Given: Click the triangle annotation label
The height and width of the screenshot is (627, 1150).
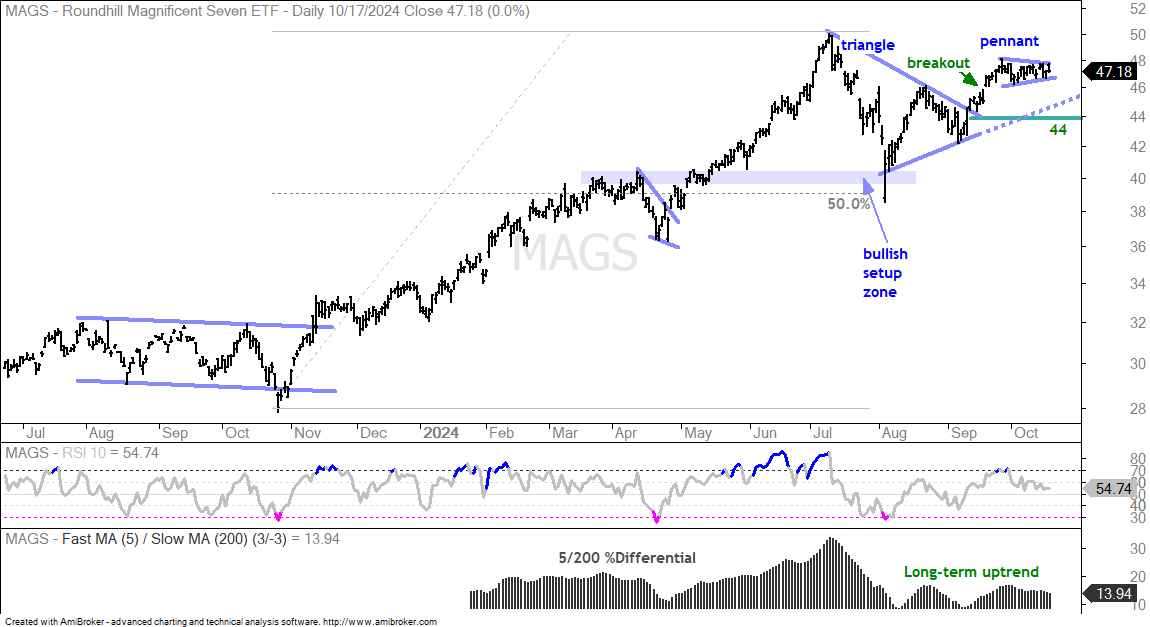Looking at the screenshot, I should click(868, 45).
